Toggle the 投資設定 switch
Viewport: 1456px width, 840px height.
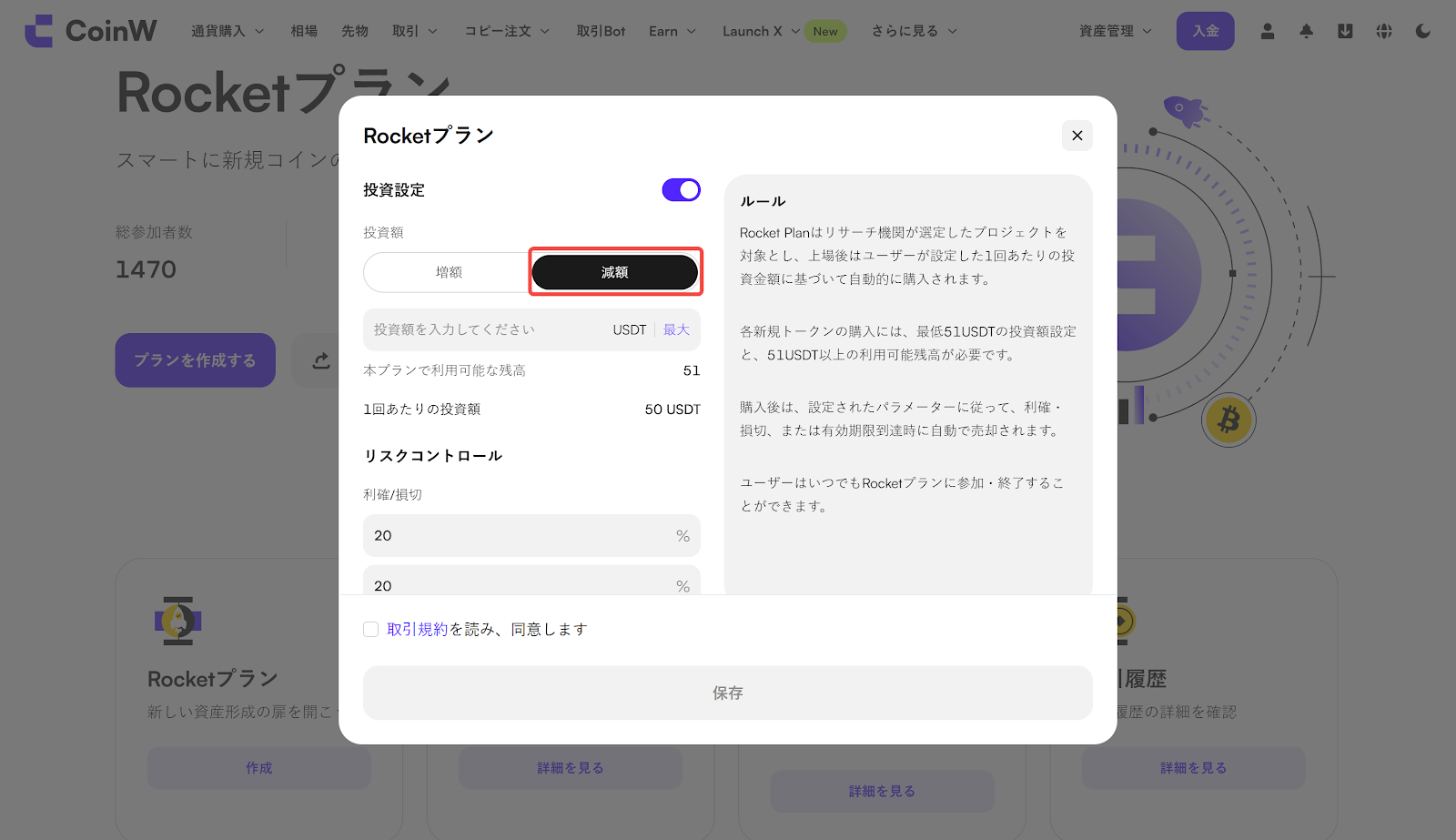[681, 189]
